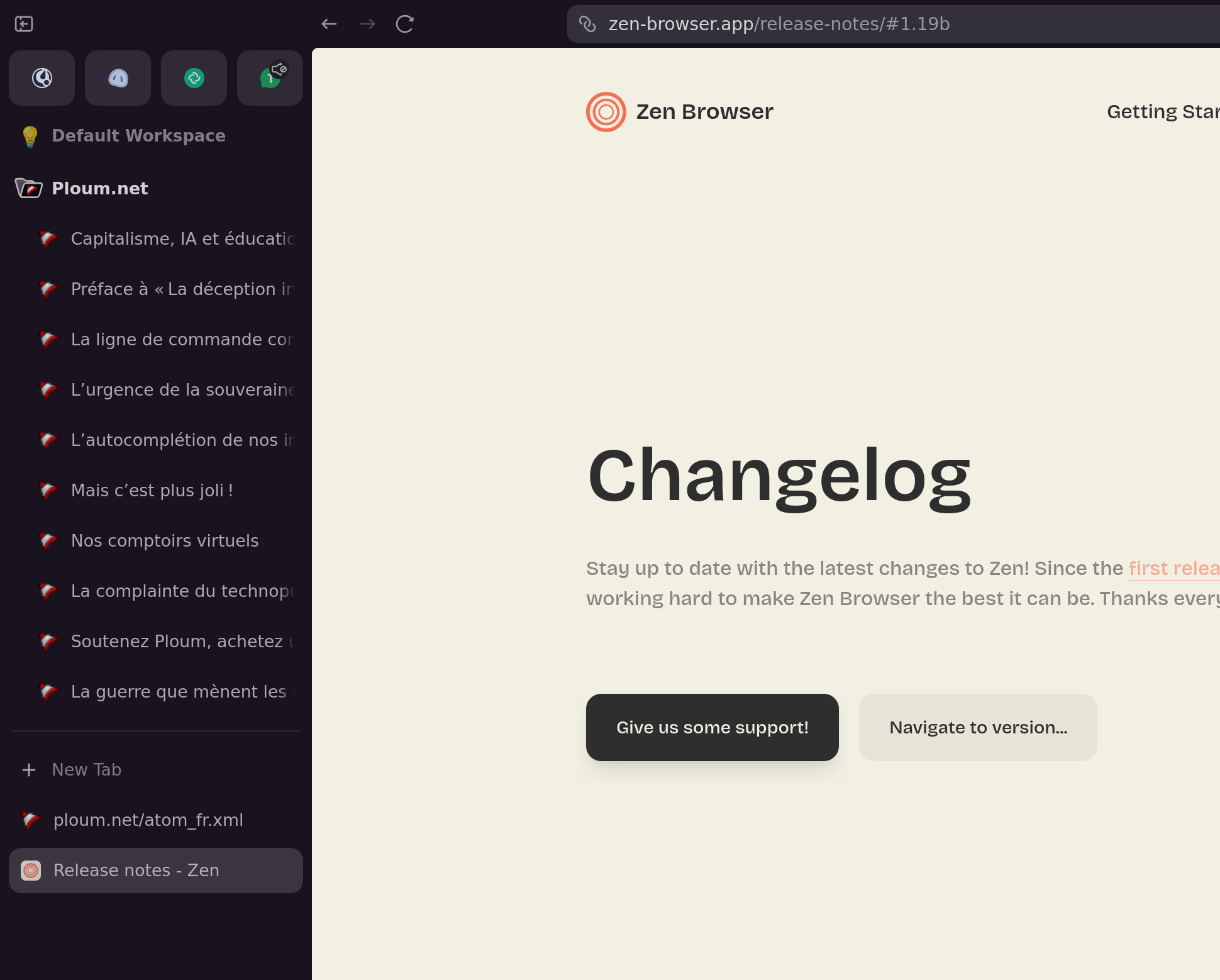Image resolution: width=1220 pixels, height=980 pixels.
Task: Open the Getting Started menu item
Action: tap(1162, 112)
